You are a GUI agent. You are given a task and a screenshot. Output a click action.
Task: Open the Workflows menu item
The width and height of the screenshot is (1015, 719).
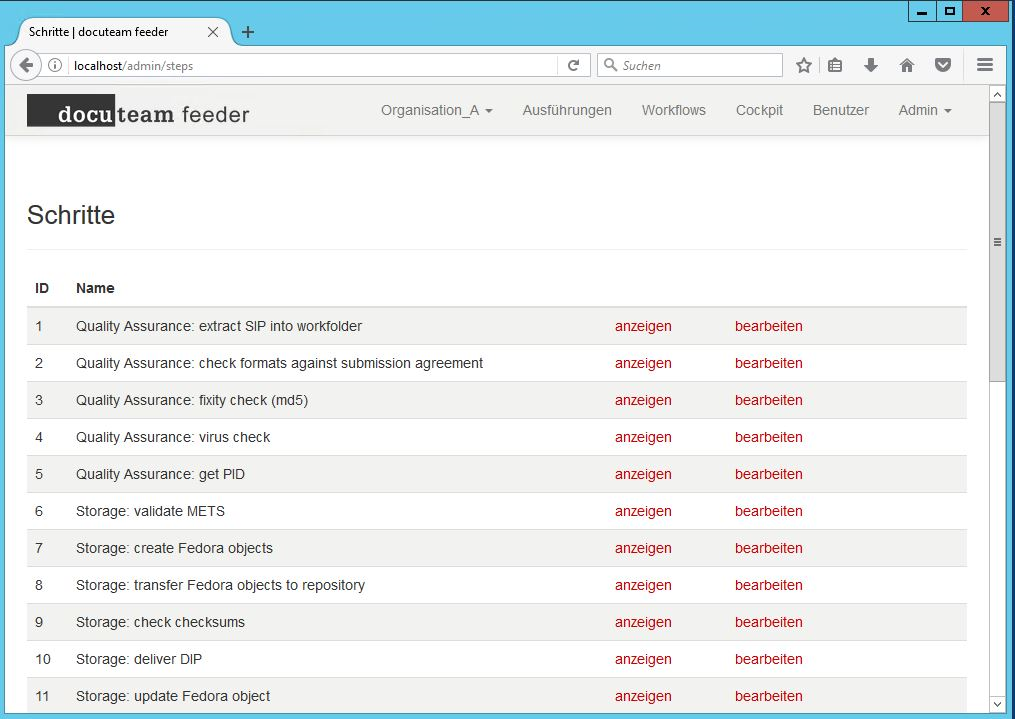673,110
